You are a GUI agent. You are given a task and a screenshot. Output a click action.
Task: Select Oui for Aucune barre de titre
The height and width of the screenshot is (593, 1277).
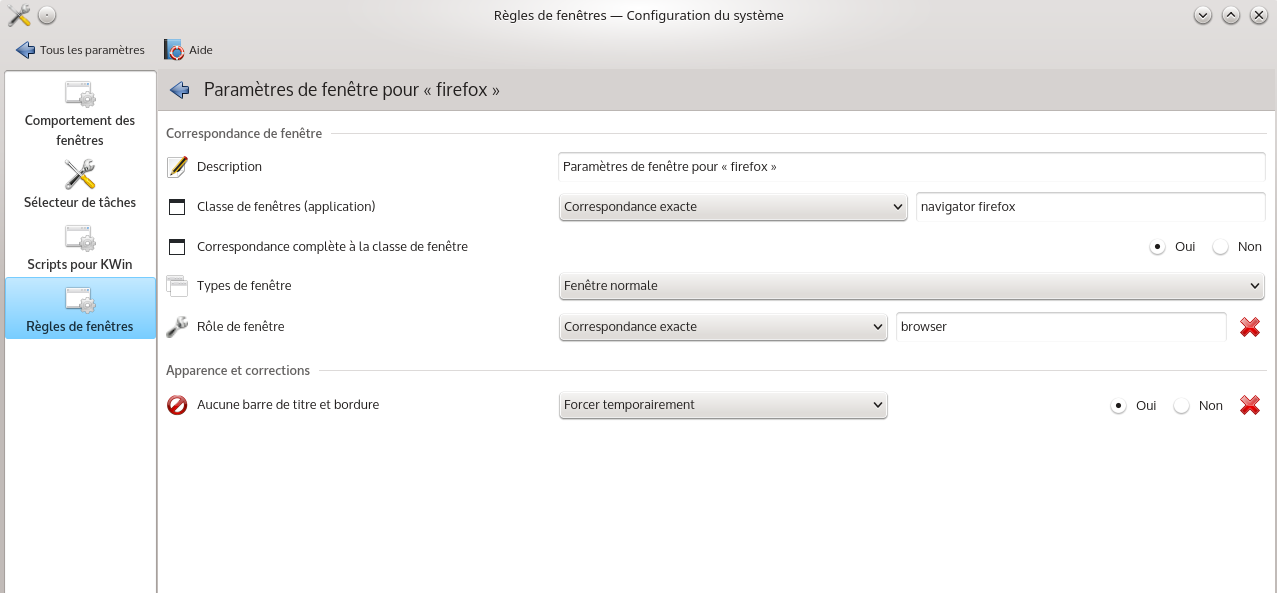point(1119,406)
